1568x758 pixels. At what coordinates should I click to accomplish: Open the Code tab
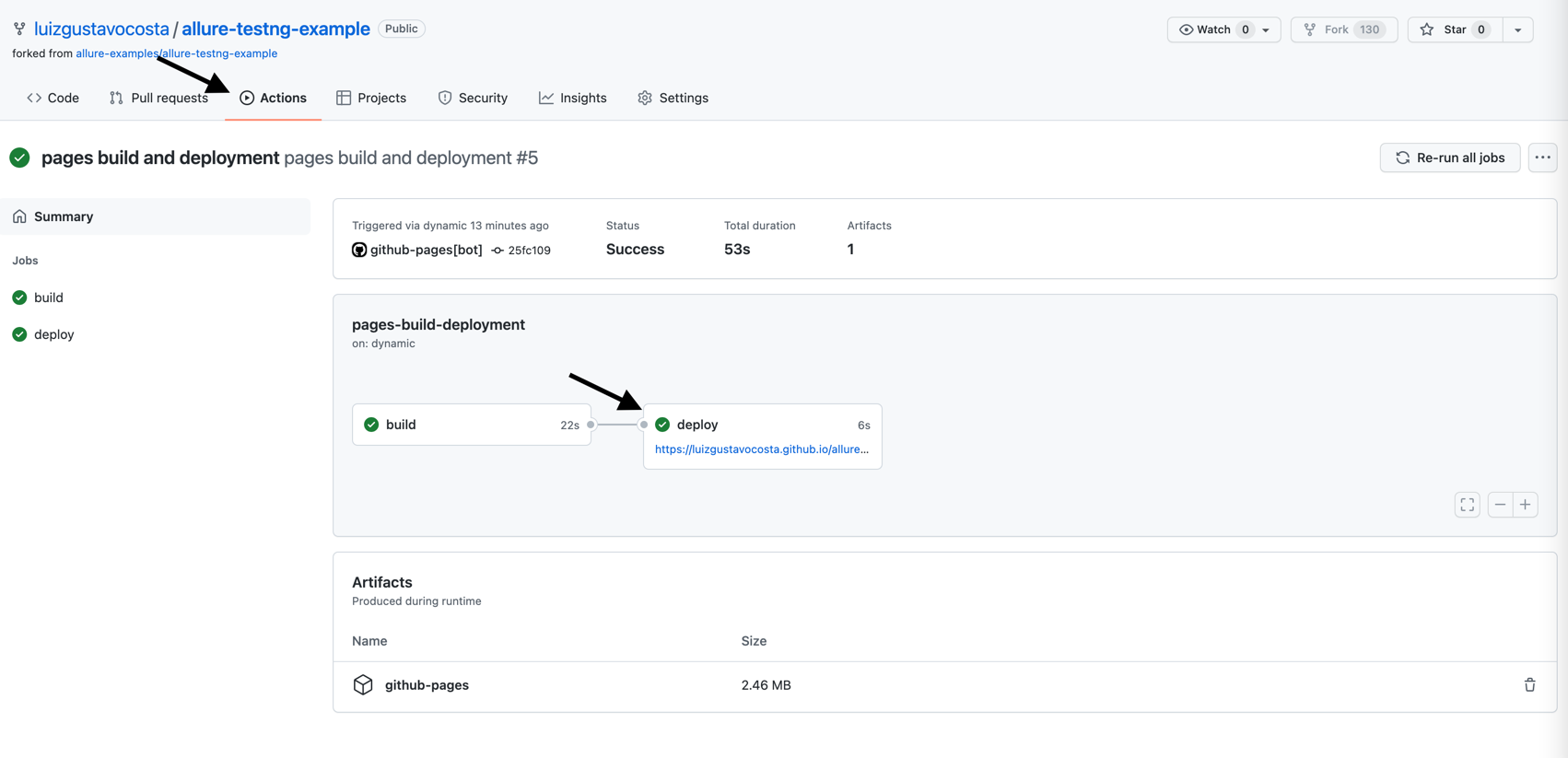click(x=53, y=98)
